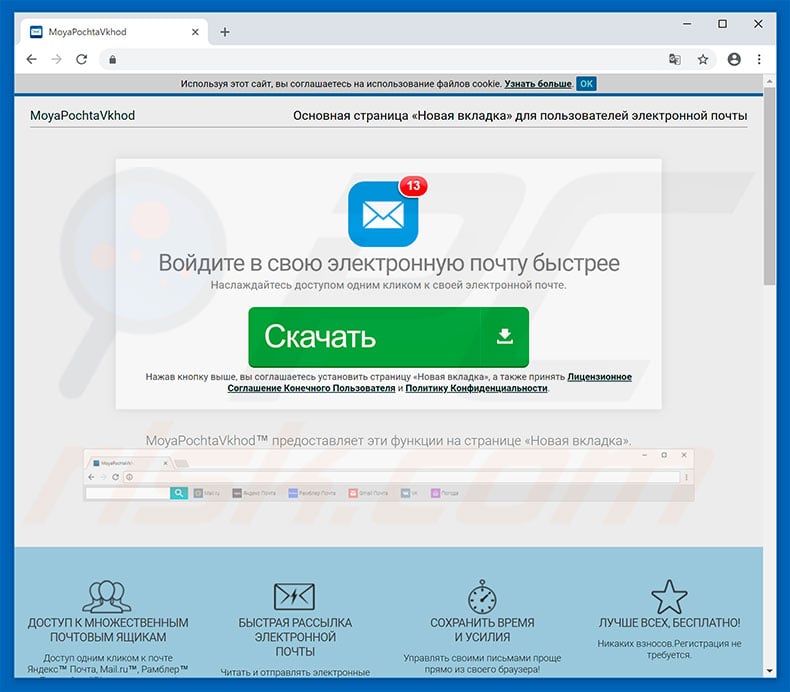Image resolution: width=790 pixels, height=692 pixels.
Task: Minimize the browser window
Action: [x=687, y=24]
